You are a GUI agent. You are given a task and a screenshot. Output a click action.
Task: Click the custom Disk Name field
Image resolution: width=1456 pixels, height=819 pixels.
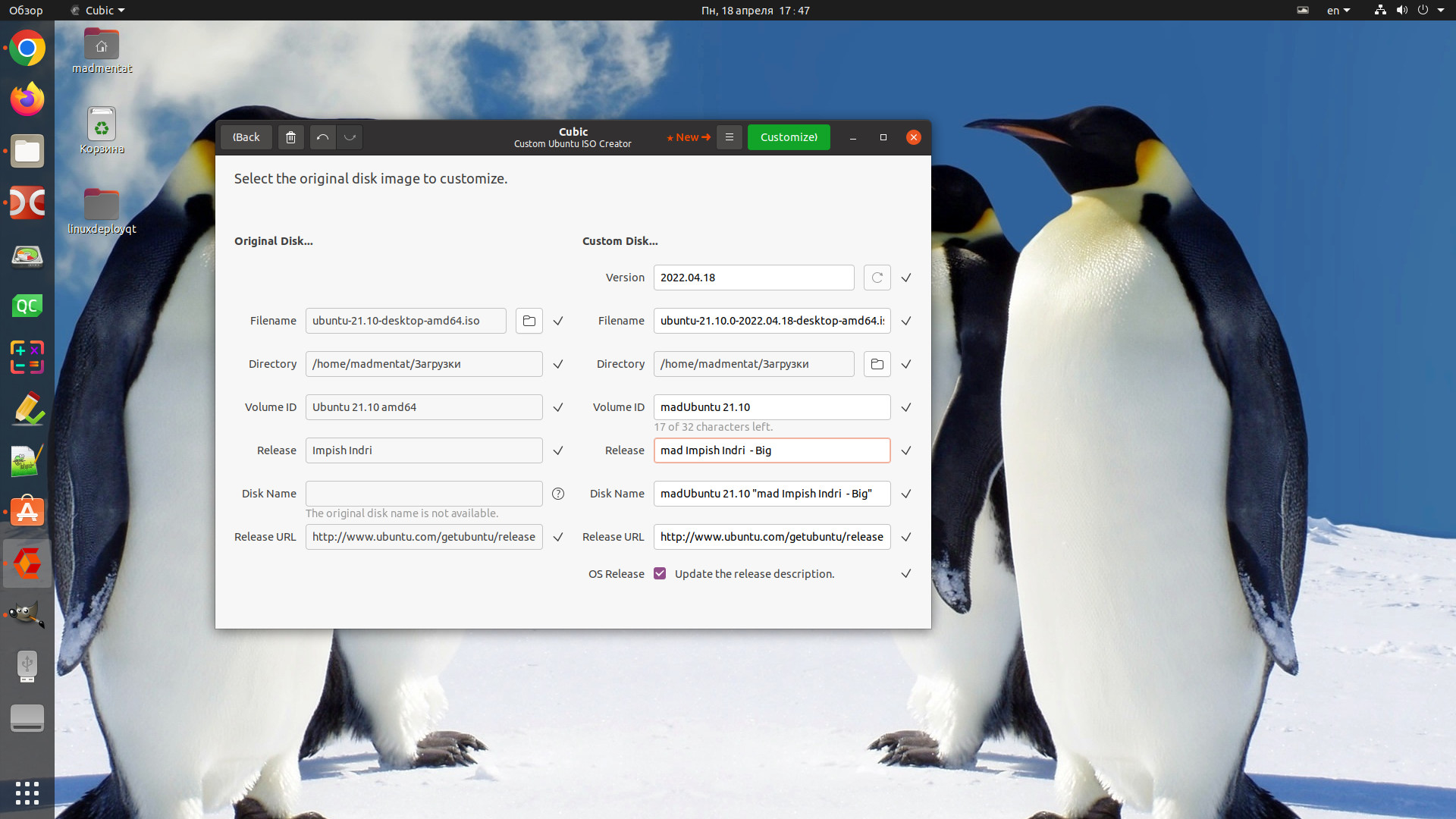pyautogui.click(x=772, y=494)
